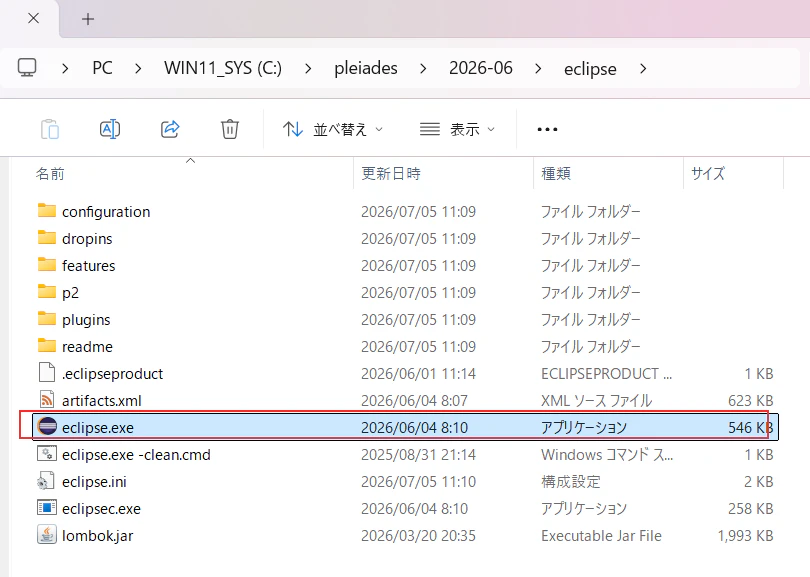
Task: Click the file name 'lombok.jar'
Action: [x=97, y=536]
